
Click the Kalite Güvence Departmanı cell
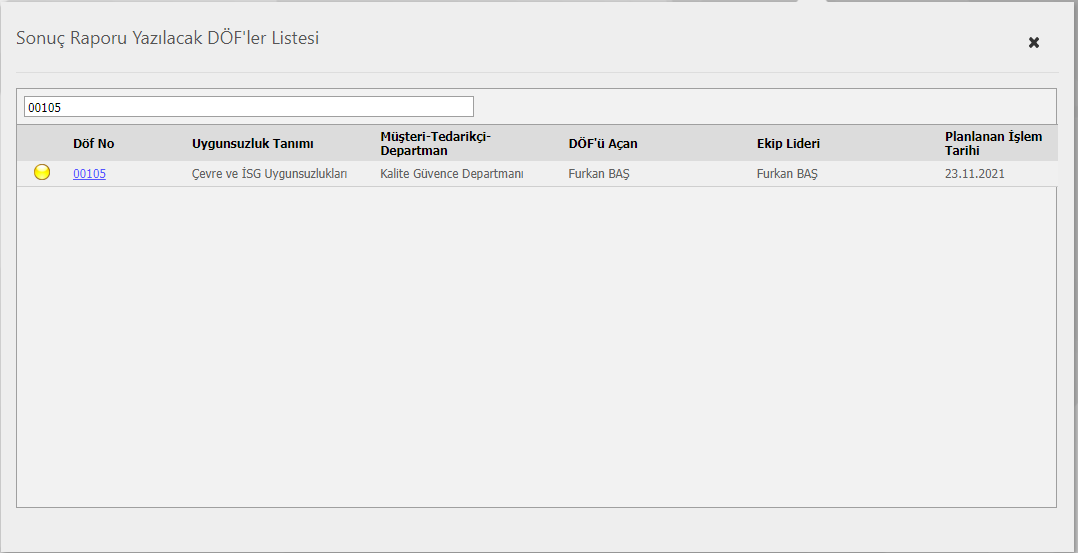pos(452,174)
